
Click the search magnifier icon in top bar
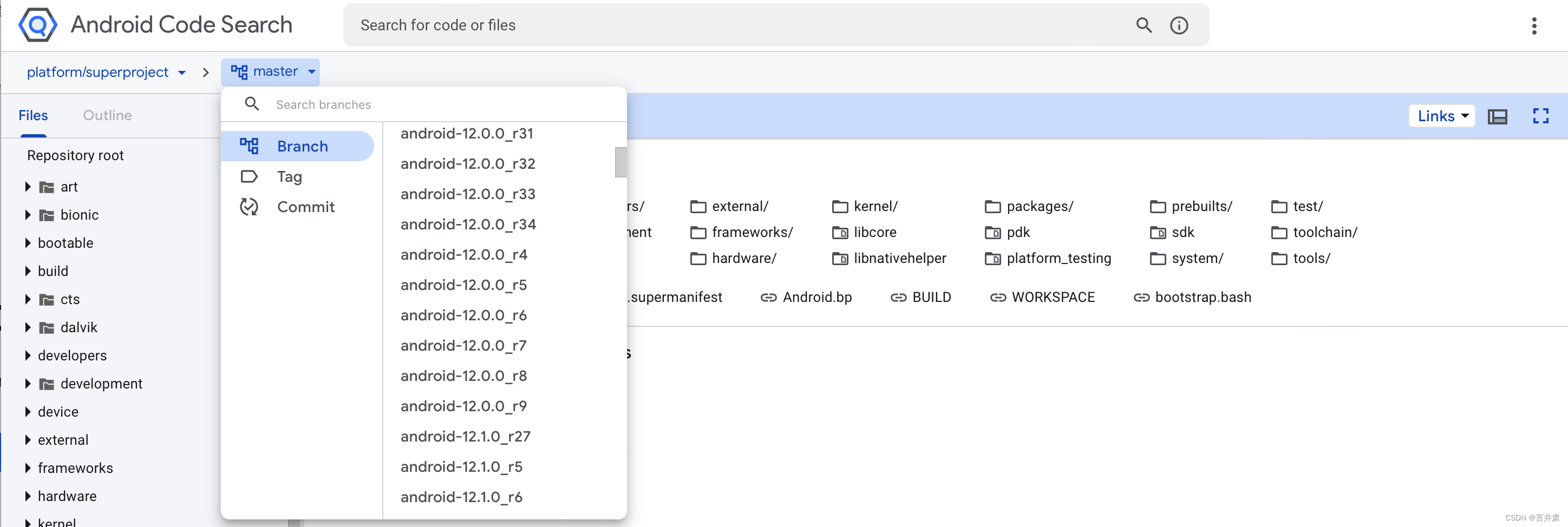(x=1144, y=25)
